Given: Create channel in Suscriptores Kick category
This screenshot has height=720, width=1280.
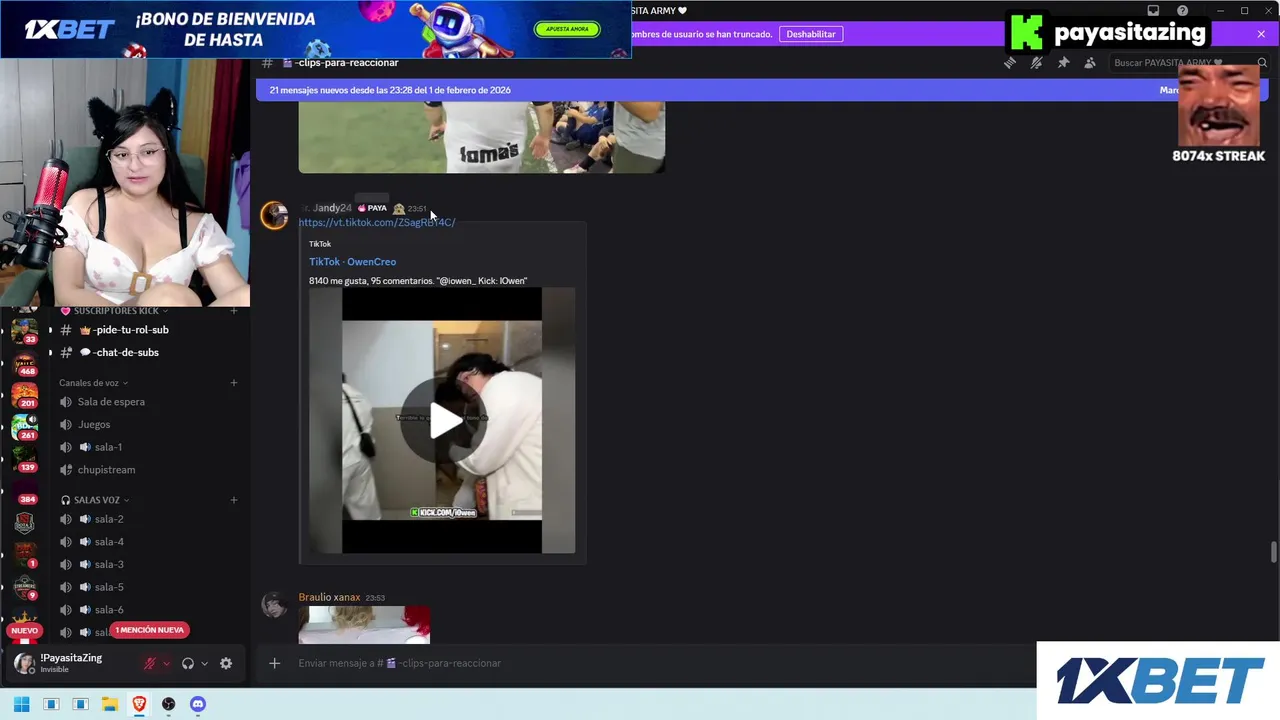Looking at the screenshot, I should 234,311.
